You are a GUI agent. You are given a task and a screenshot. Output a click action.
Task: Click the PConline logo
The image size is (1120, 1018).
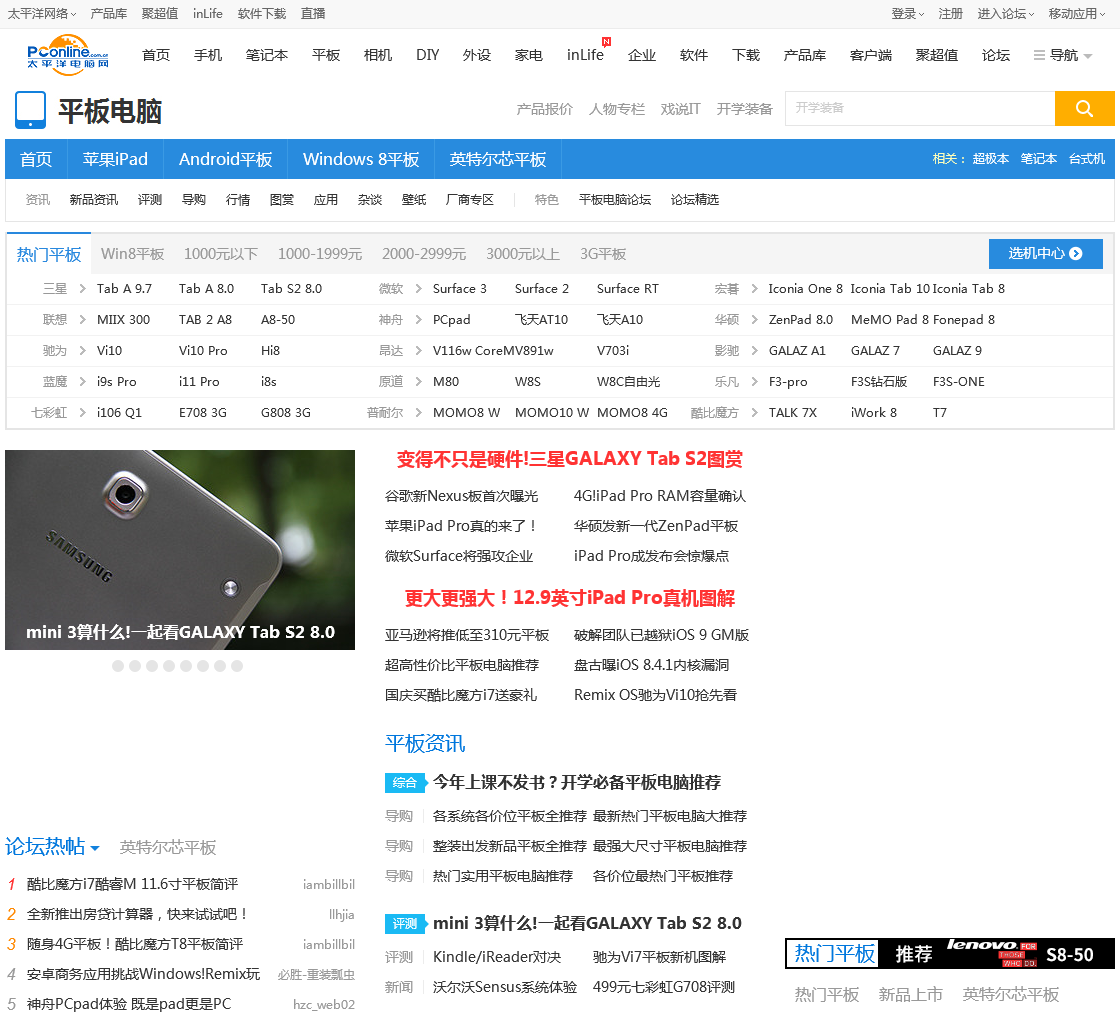tap(67, 54)
